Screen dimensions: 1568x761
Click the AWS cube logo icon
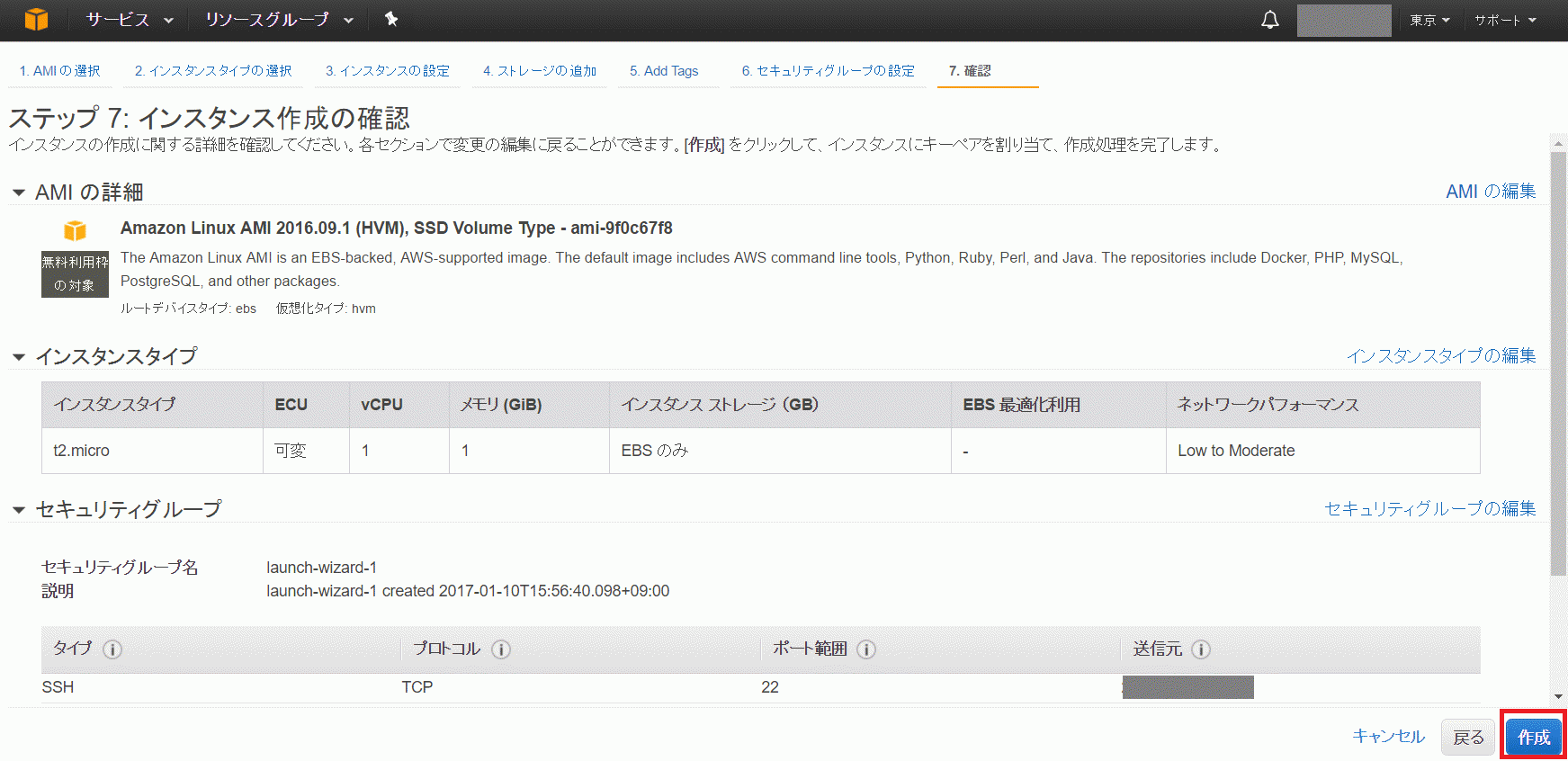(x=36, y=19)
